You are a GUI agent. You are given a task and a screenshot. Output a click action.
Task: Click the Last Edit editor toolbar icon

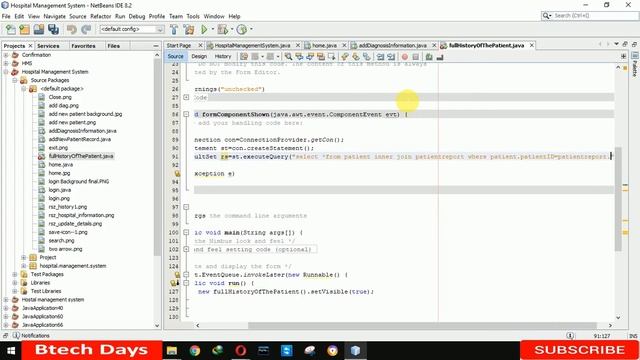(244, 57)
